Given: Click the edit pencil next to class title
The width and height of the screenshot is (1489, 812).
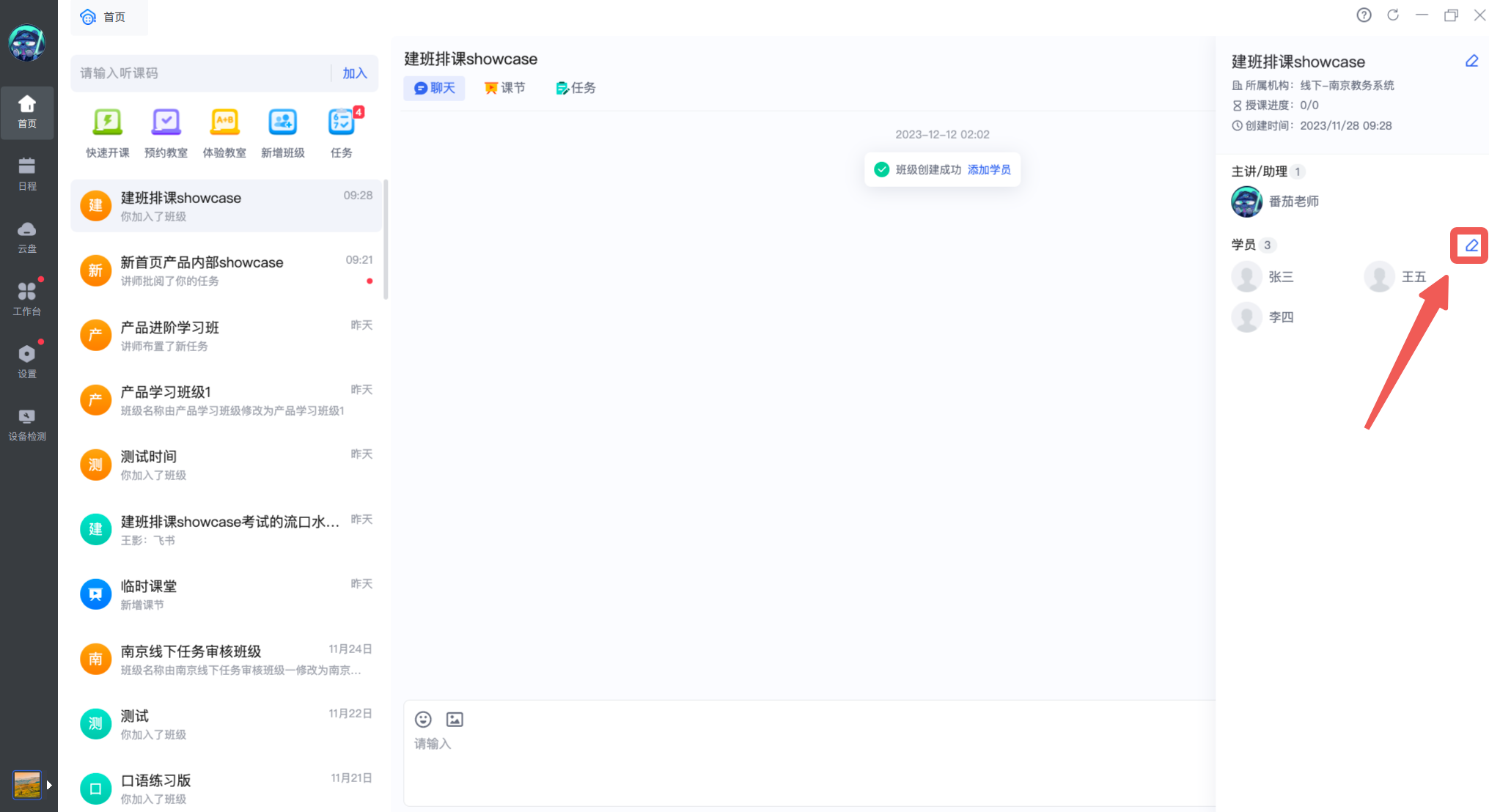Looking at the screenshot, I should click(1471, 61).
